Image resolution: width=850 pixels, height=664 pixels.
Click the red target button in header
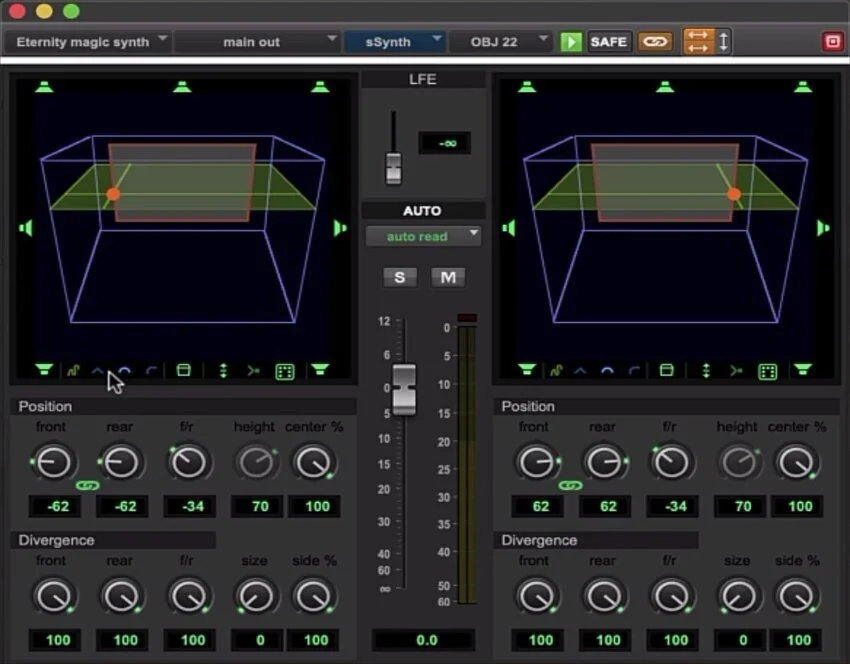(x=833, y=42)
